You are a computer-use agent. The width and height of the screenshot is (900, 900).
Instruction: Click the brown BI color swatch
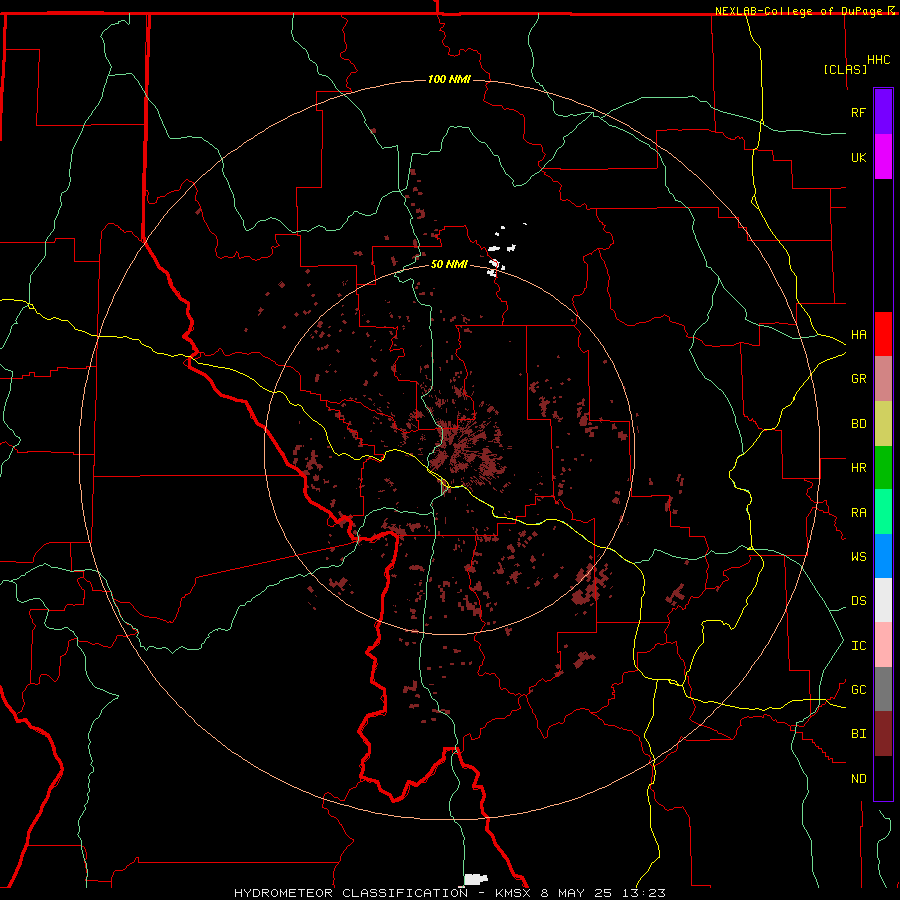pos(883,734)
